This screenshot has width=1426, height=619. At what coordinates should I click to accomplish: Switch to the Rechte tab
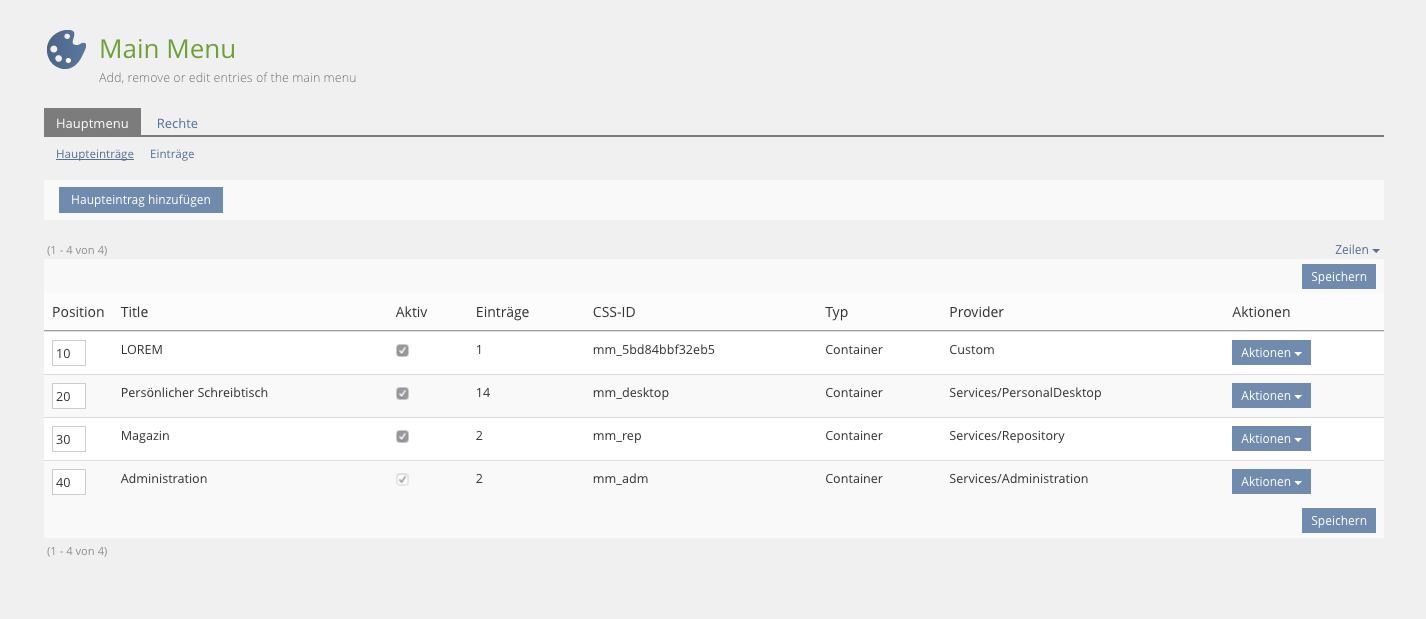(x=177, y=123)
